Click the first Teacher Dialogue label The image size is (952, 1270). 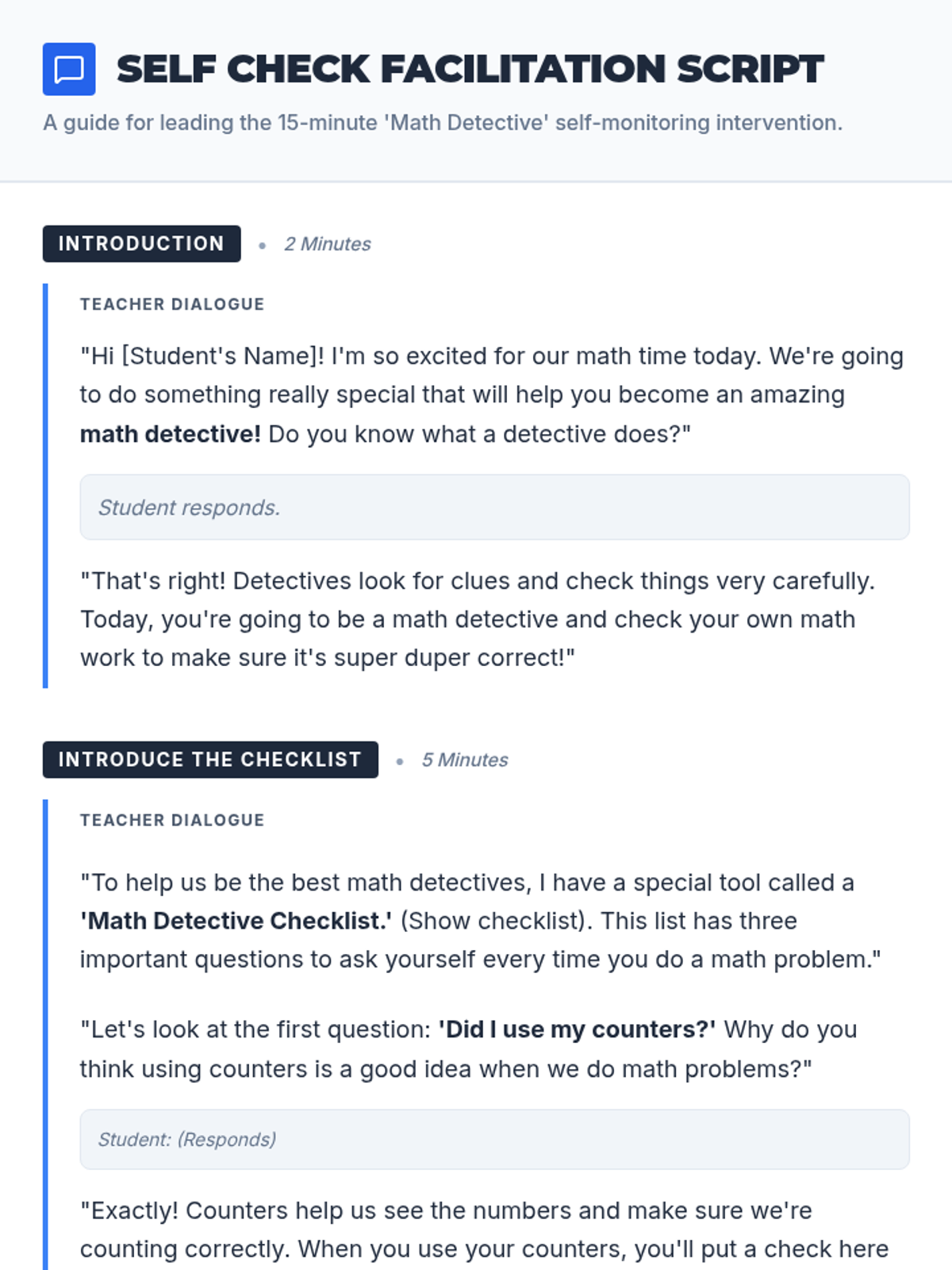pos(172,305)
